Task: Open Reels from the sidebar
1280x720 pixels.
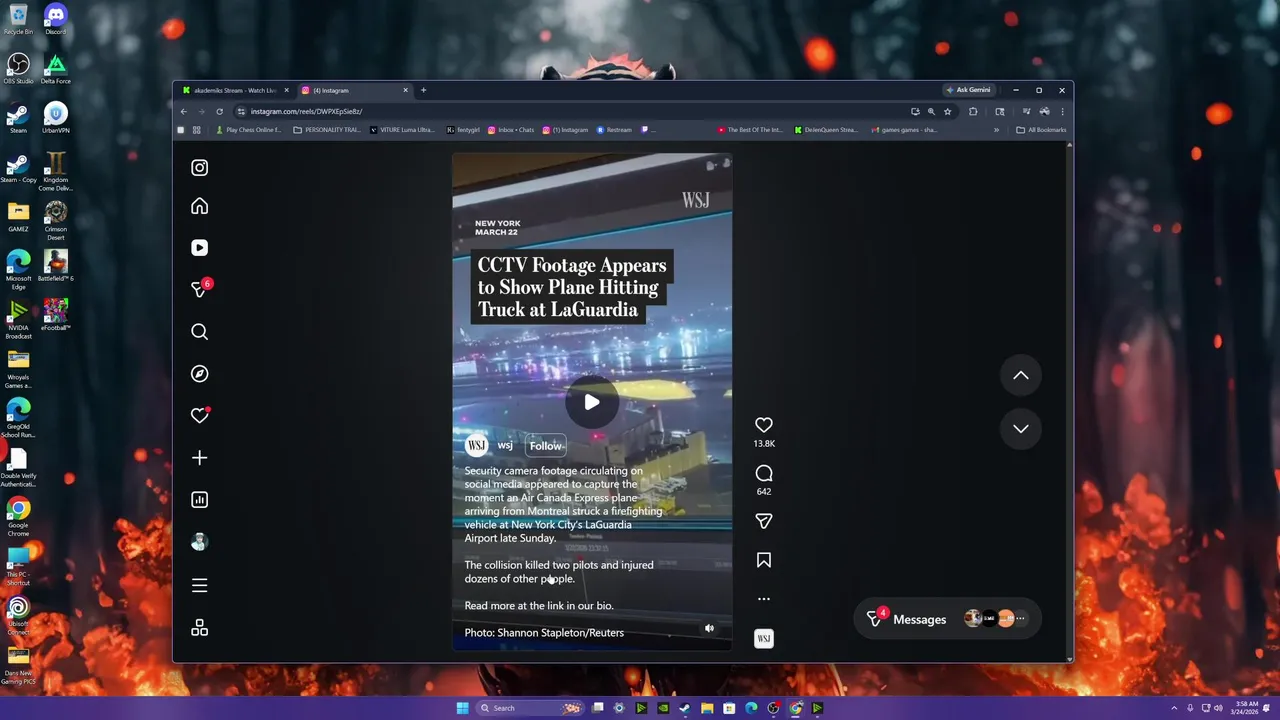Action: [x=200, y=248]
